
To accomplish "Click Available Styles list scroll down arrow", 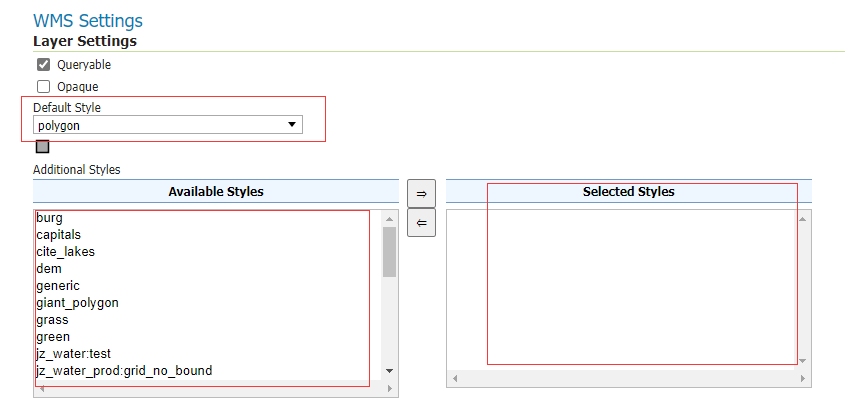I will 389,371.
